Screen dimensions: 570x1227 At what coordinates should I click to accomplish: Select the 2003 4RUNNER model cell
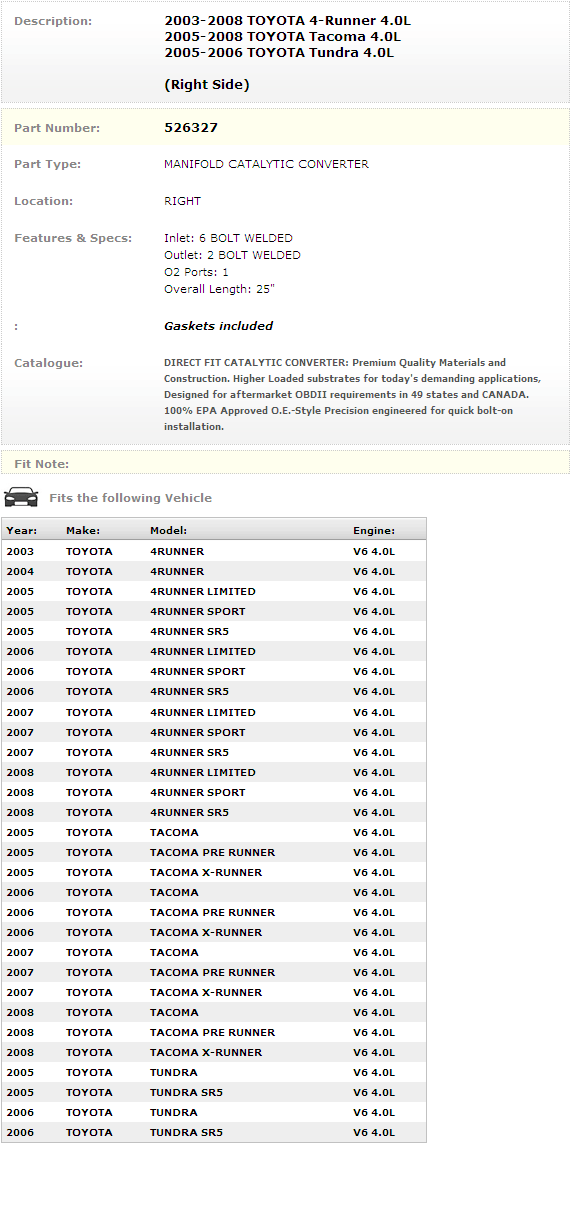[x=177, y=551]
